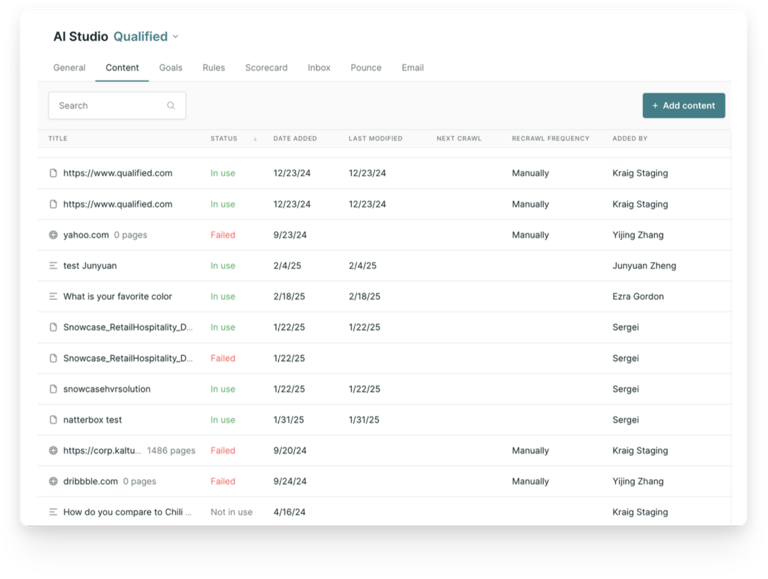The width and height of the screenshot is (768, 579).
Task: Click the 9/20/24 date cell
Action: [x=290, y=450]
